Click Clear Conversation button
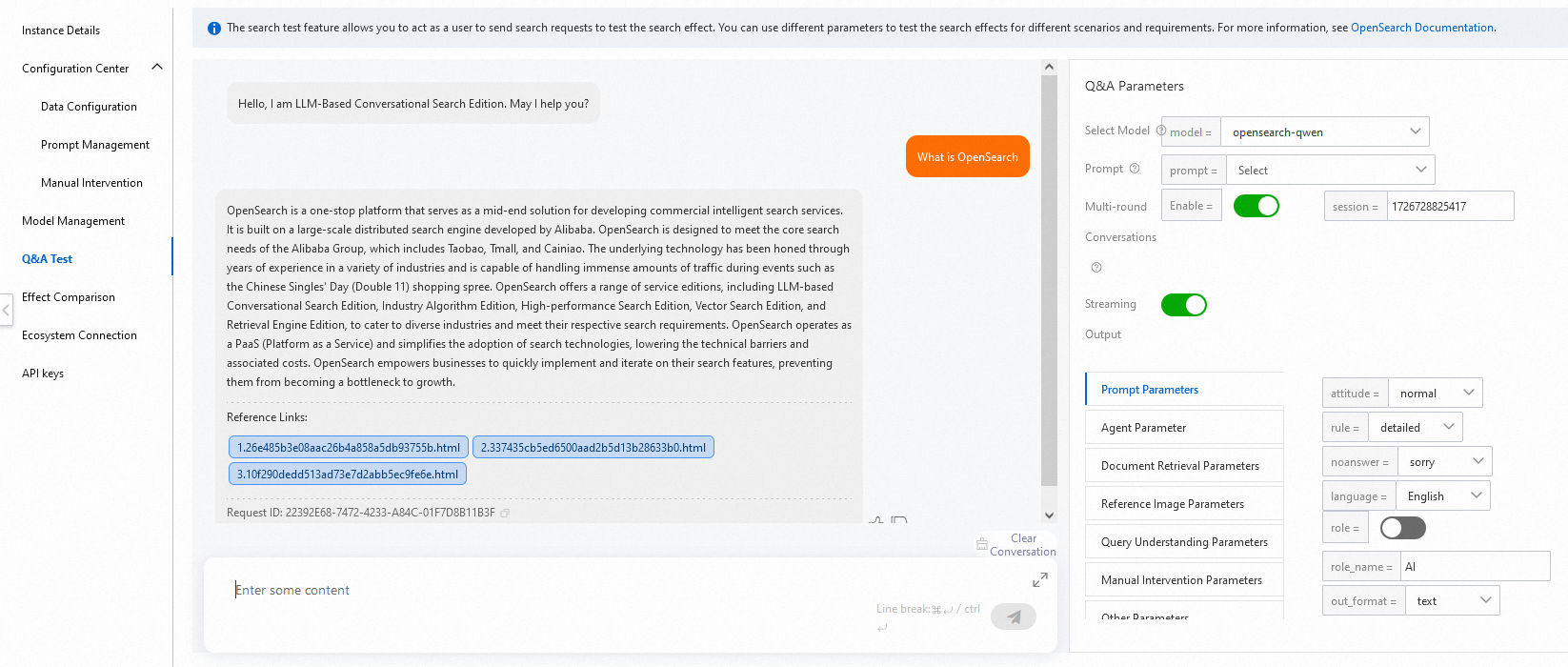This screenshot has height=667, width=1568. (1016, 545)
